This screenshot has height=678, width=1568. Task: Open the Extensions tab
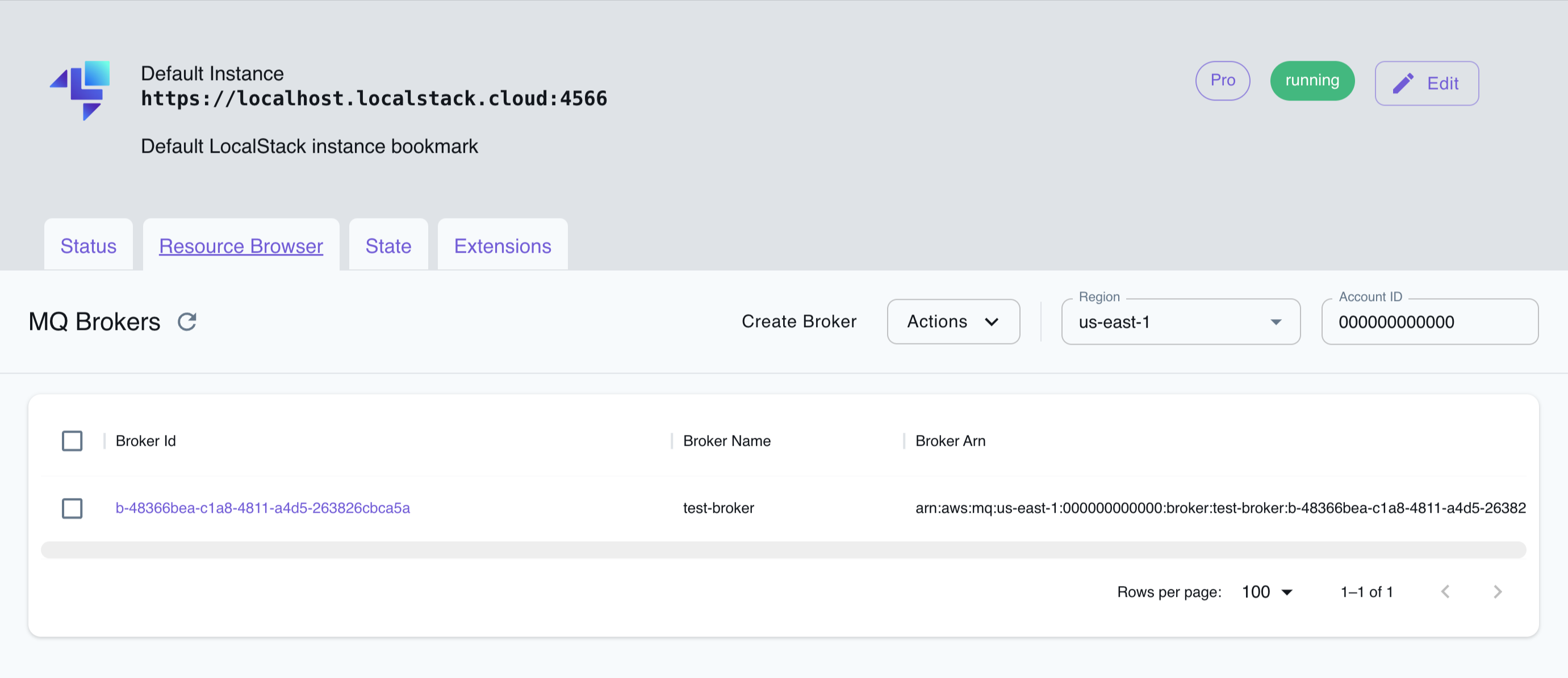(x=502, y=246)
